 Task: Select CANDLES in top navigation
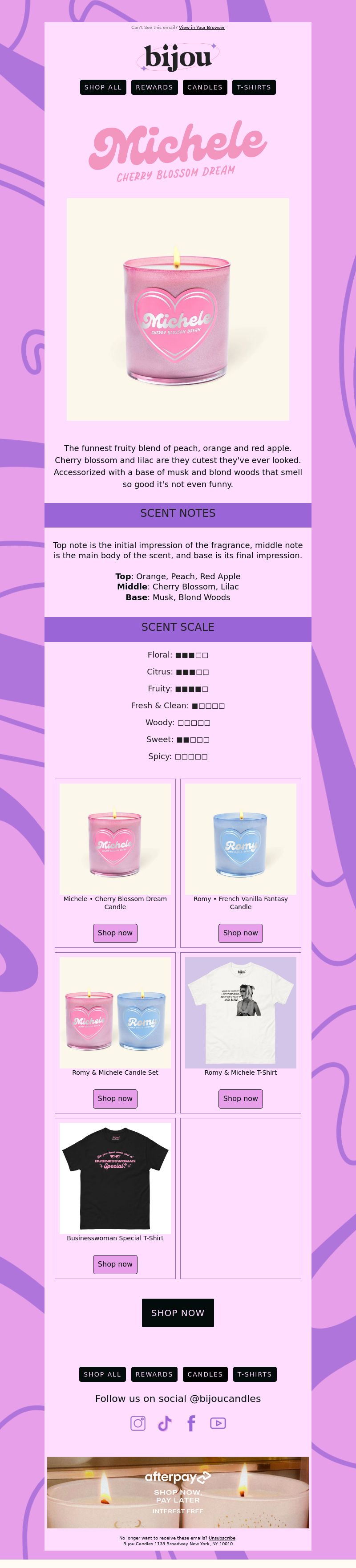point(205,87)
